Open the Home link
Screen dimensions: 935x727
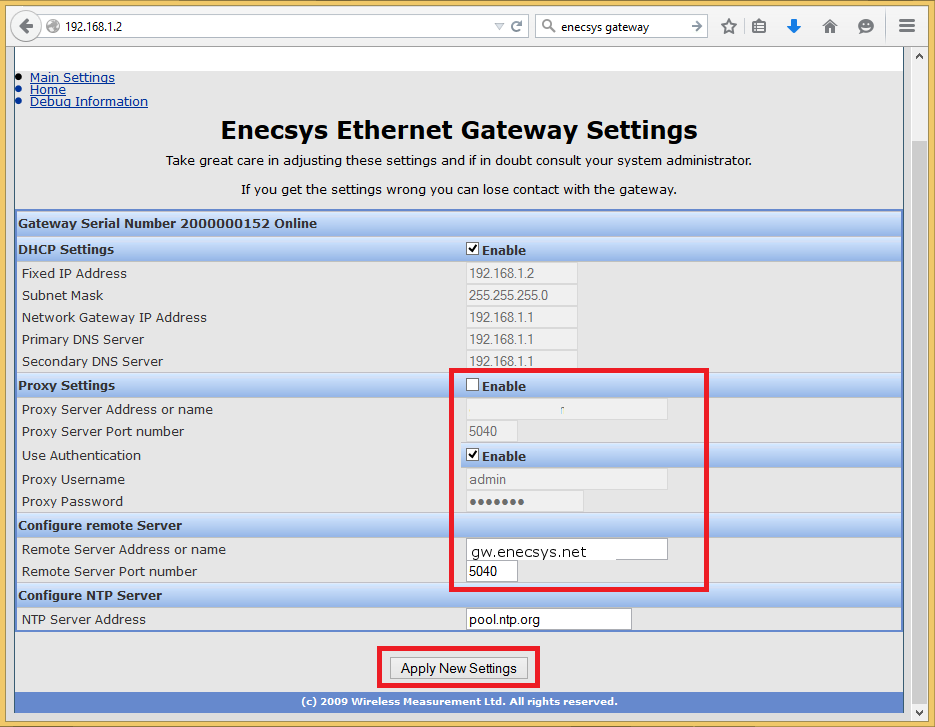click(x=48, y=89)
